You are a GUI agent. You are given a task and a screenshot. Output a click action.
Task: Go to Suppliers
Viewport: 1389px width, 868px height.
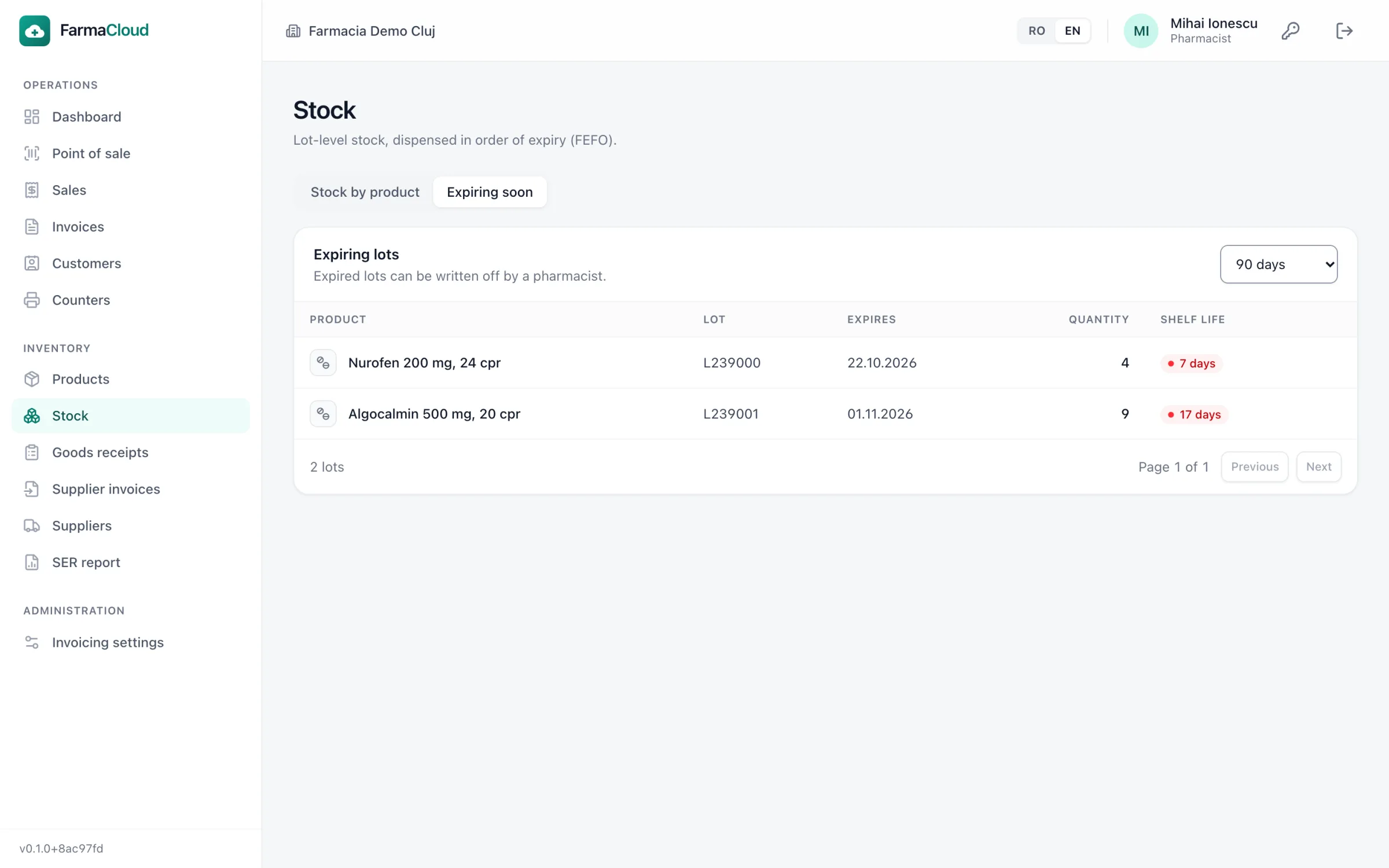click(x=131, y=525)
